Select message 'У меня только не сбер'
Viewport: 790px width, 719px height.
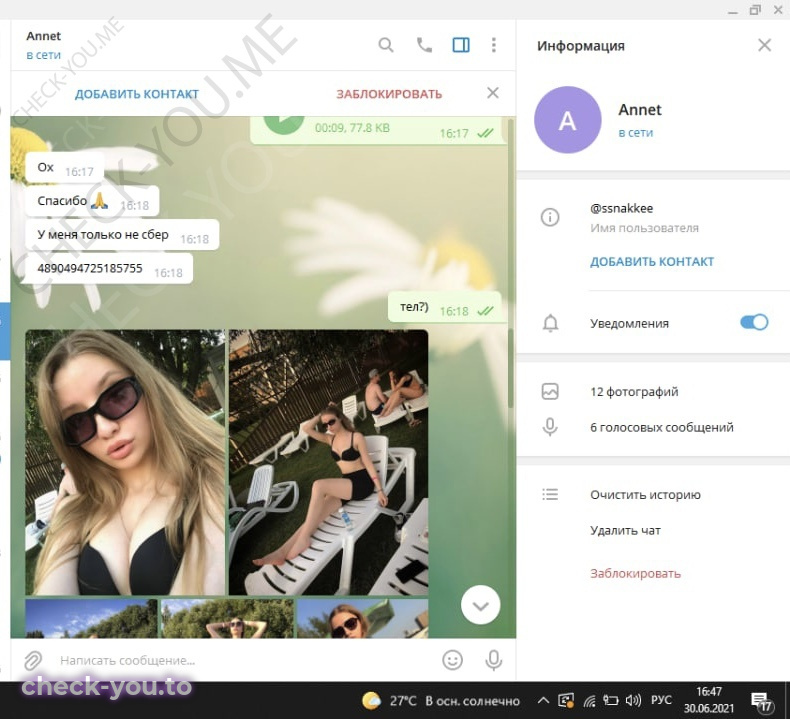tap(122, 235)
